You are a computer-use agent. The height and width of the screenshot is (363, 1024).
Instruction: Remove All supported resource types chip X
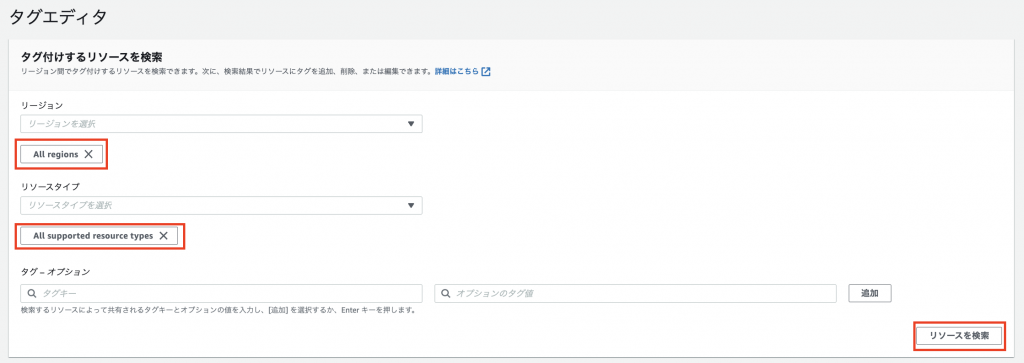point(164,236)
